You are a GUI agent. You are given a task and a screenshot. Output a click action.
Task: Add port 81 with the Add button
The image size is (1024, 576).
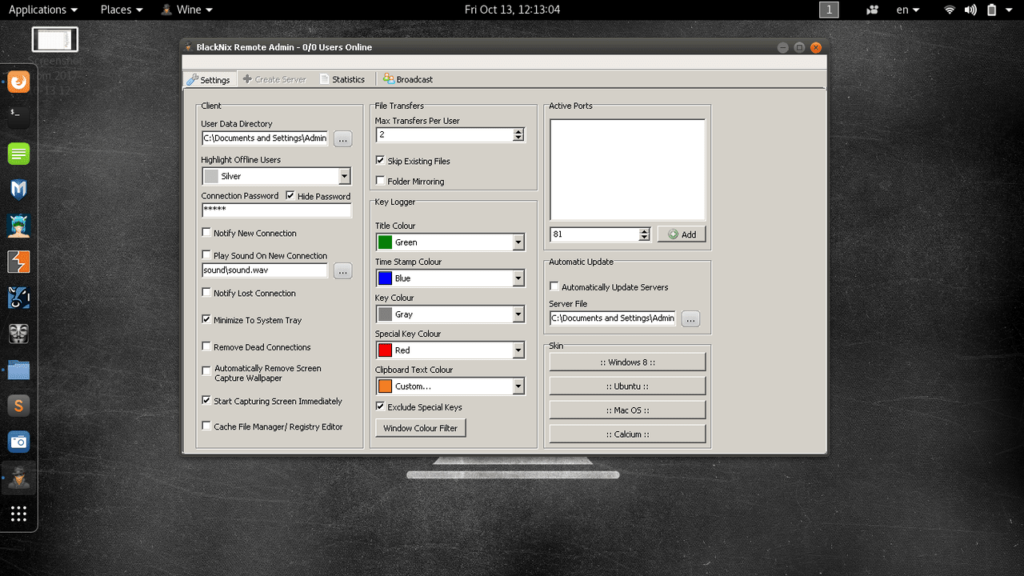(x=681, y=234)
